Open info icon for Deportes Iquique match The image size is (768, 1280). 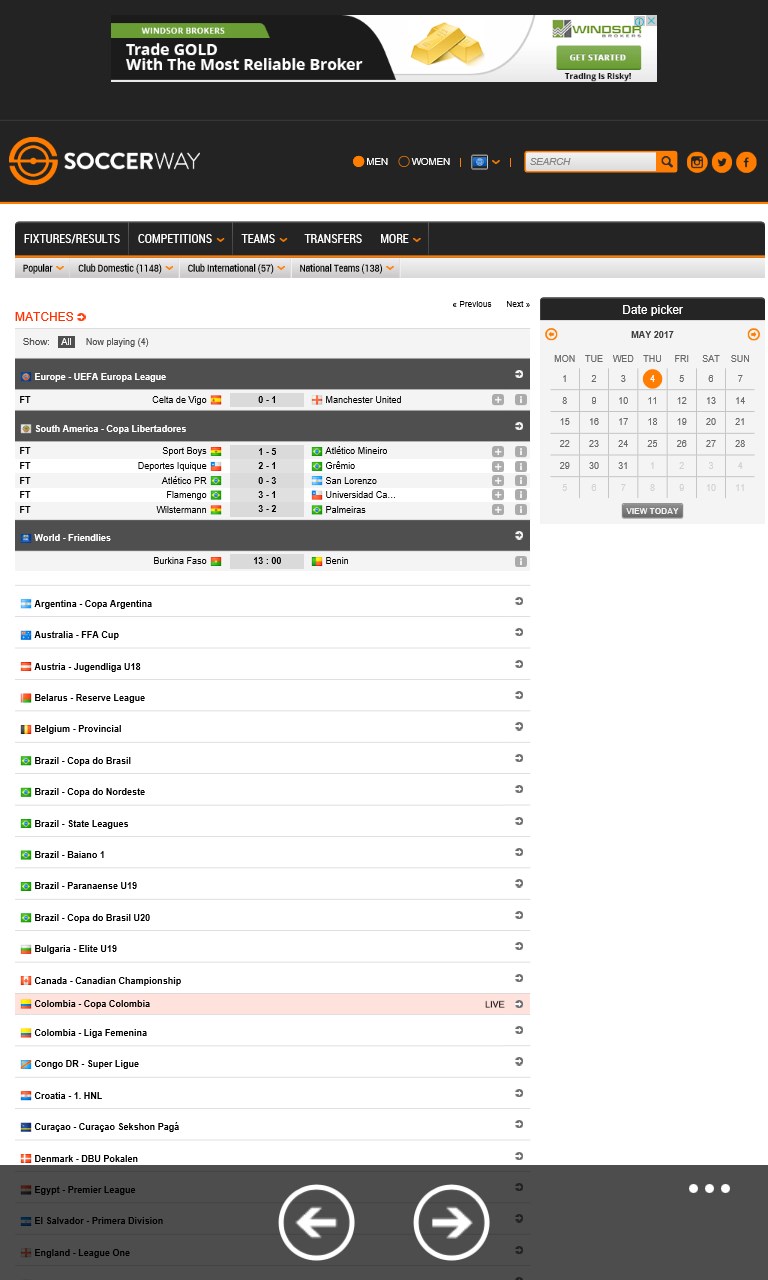tap(521, 466)
